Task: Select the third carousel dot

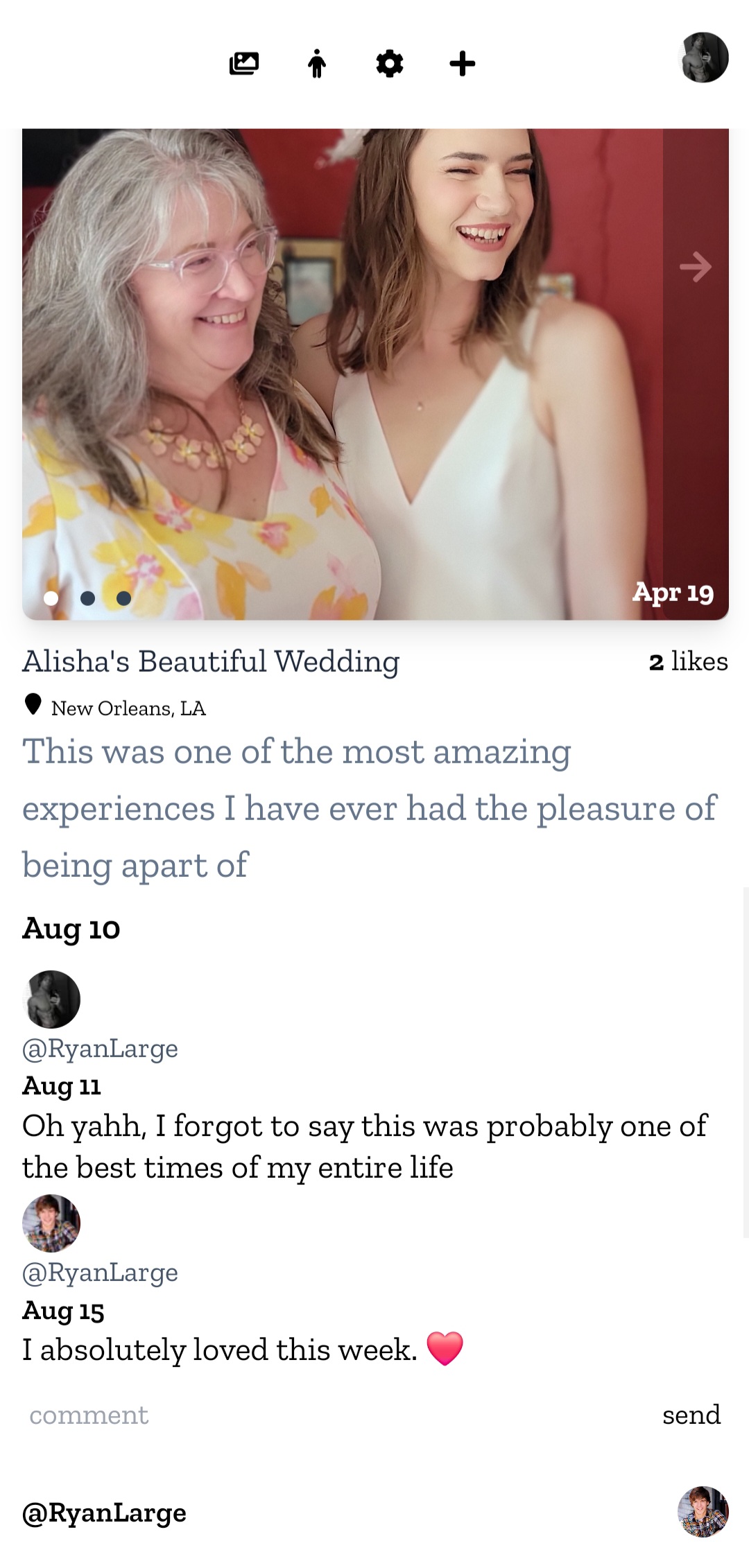Action: [123, 598]
